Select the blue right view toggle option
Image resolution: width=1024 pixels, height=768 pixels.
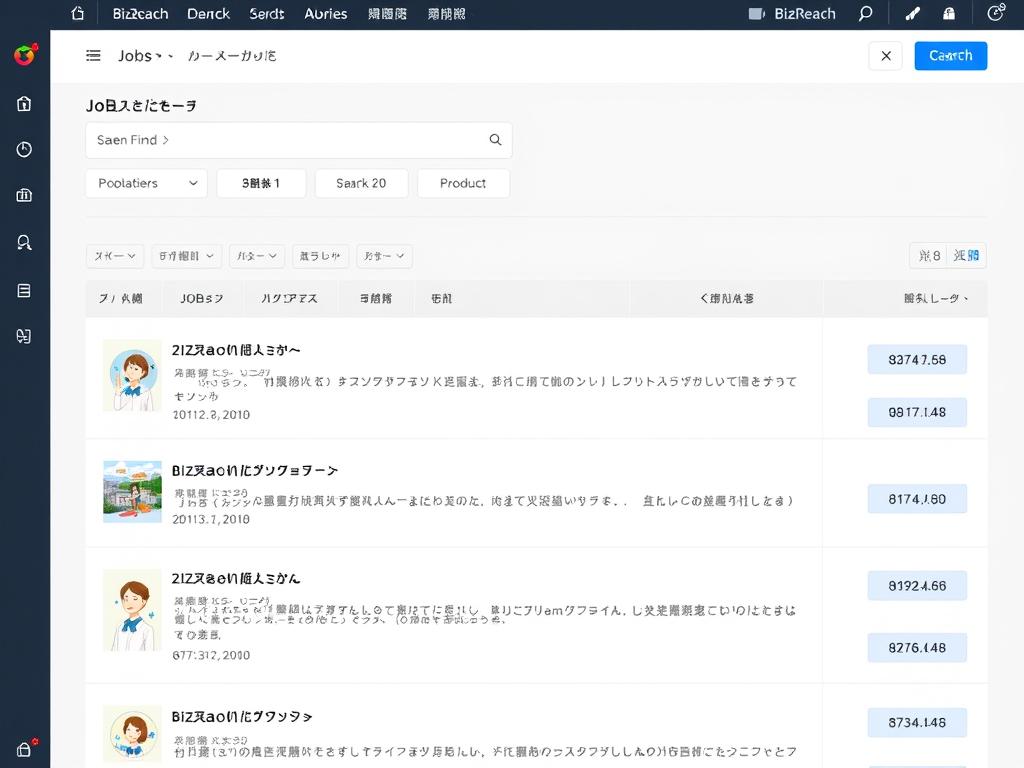[x=967, y=255]
